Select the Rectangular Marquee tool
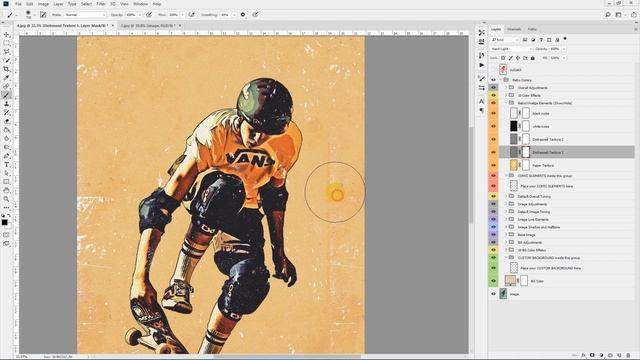The image size is (640, 360). pos(6,43)
